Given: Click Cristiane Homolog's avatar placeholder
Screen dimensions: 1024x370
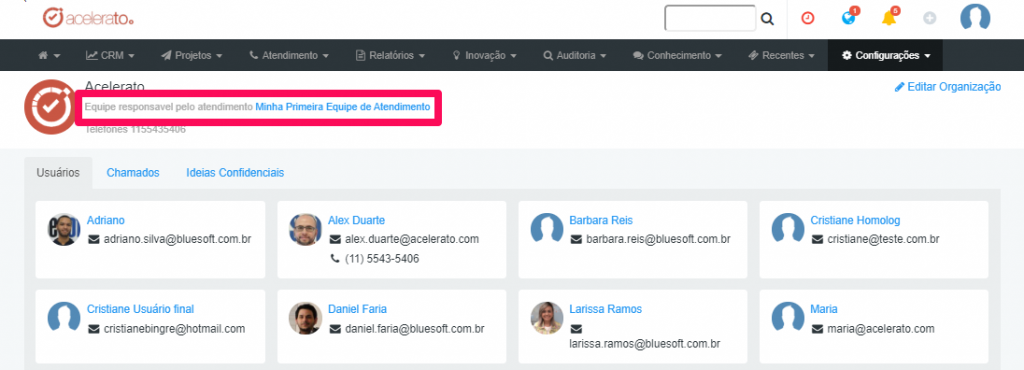Looking at the screenshot, I should pyautogui.click(x=788, y=230).
